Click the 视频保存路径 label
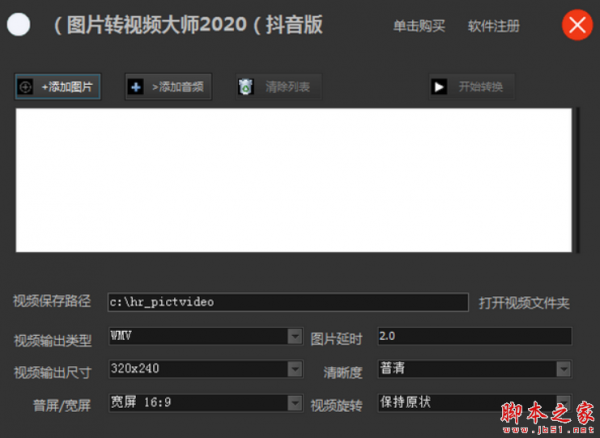This screenshot has width=600, height=438. pyautogui.click(x=52, y=301)
